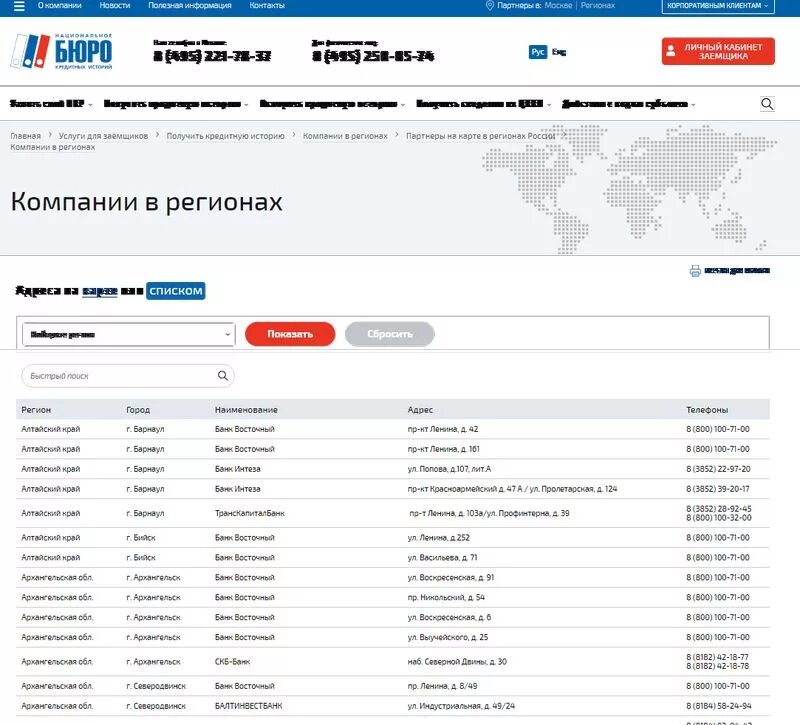Click the Город column header

tap(138, 410)
